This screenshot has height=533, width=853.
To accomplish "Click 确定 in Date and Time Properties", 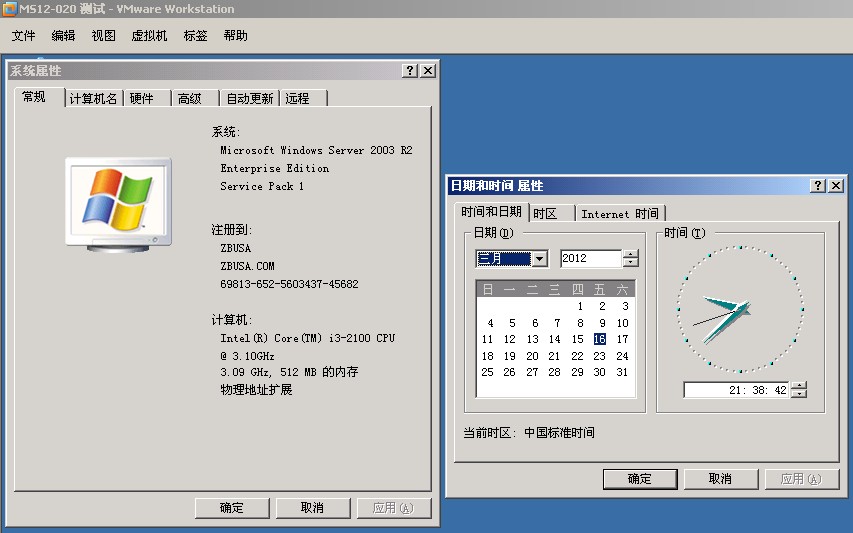I will (640, 479).
